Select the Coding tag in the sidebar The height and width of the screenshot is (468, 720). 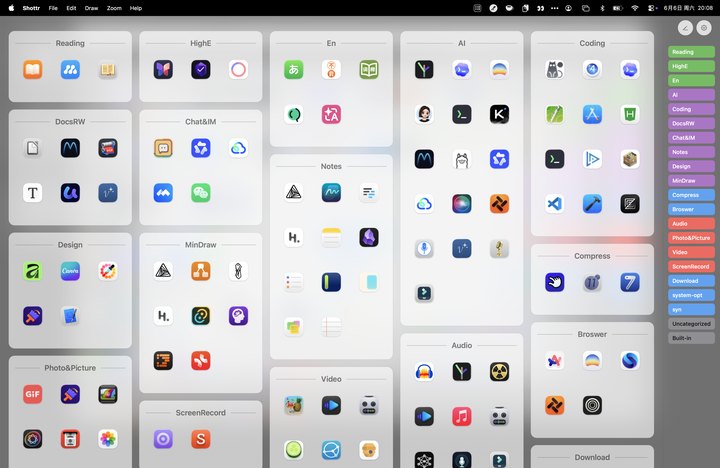(x=691, y=109)
